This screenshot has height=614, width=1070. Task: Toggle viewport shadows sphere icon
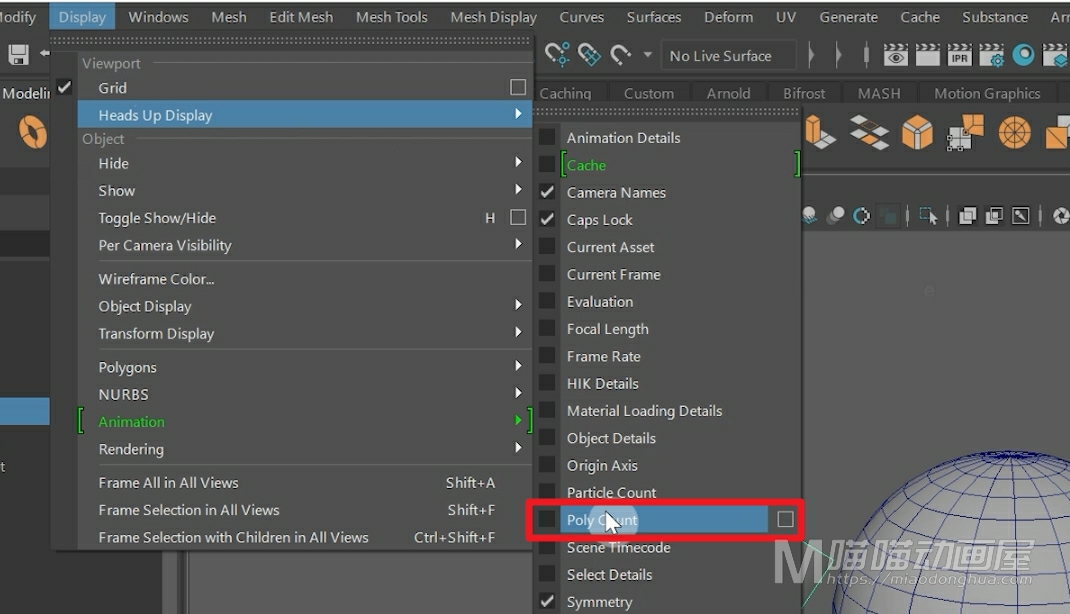click(809, 216)
